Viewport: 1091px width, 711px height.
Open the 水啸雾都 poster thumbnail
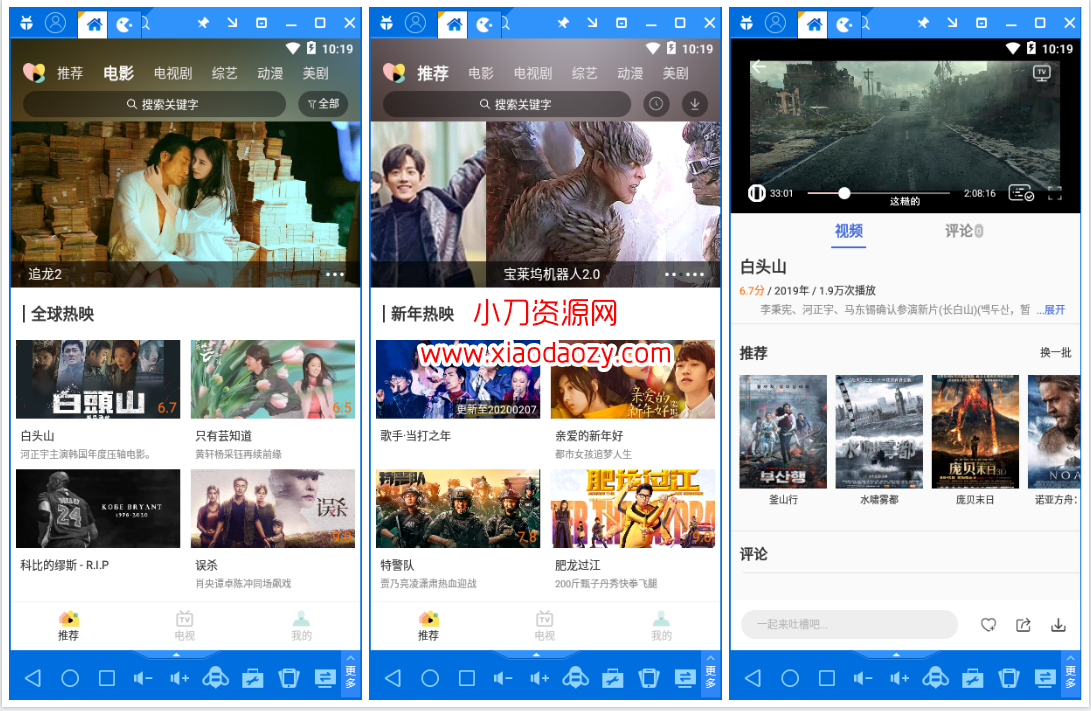(879, 432)
